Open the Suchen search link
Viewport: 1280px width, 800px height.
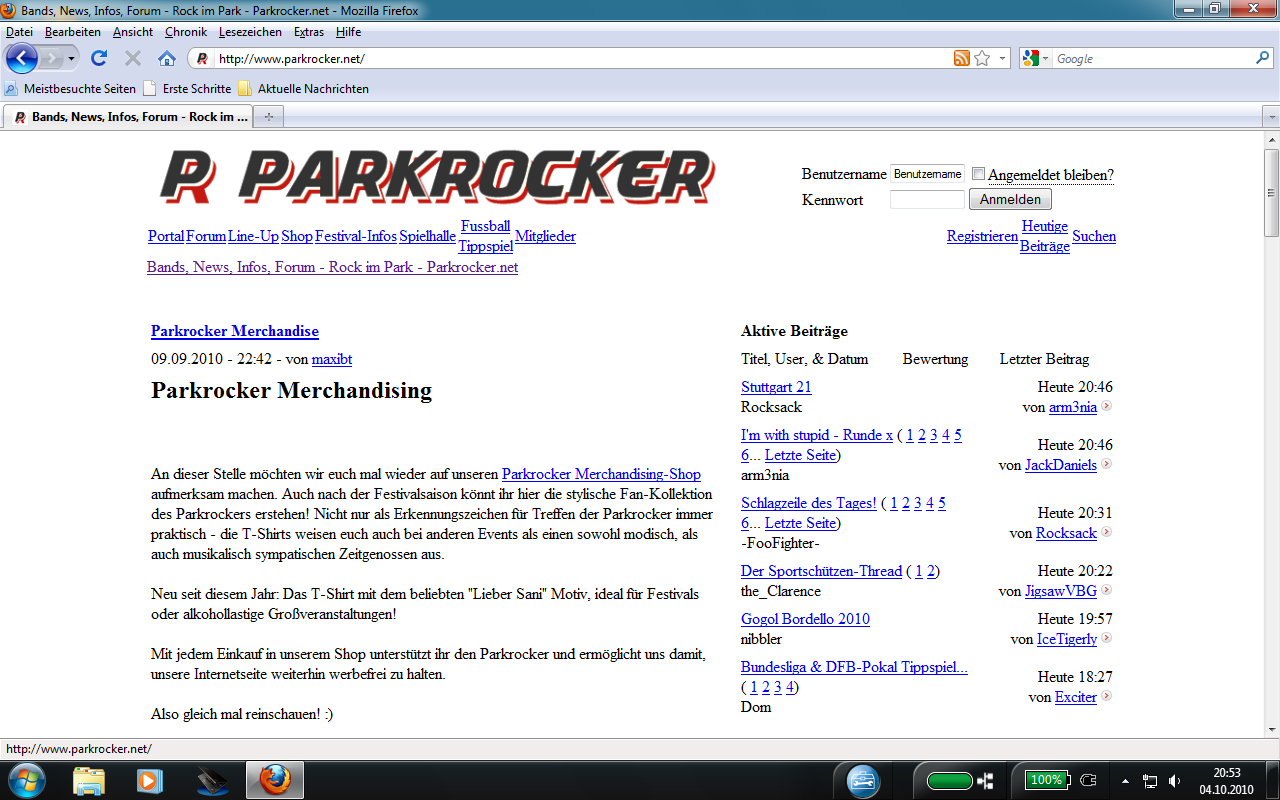1094,236
